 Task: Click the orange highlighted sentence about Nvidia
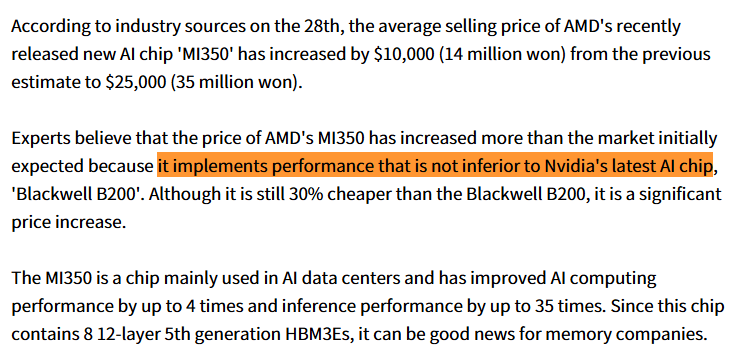[435, 166]
